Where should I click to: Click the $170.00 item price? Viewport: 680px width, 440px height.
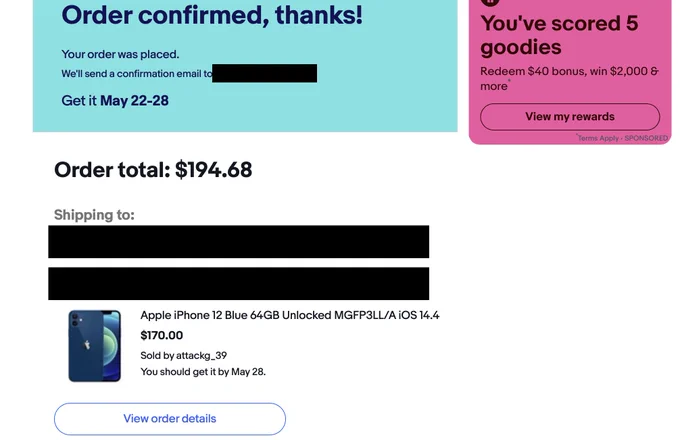(x=162, y=335)
